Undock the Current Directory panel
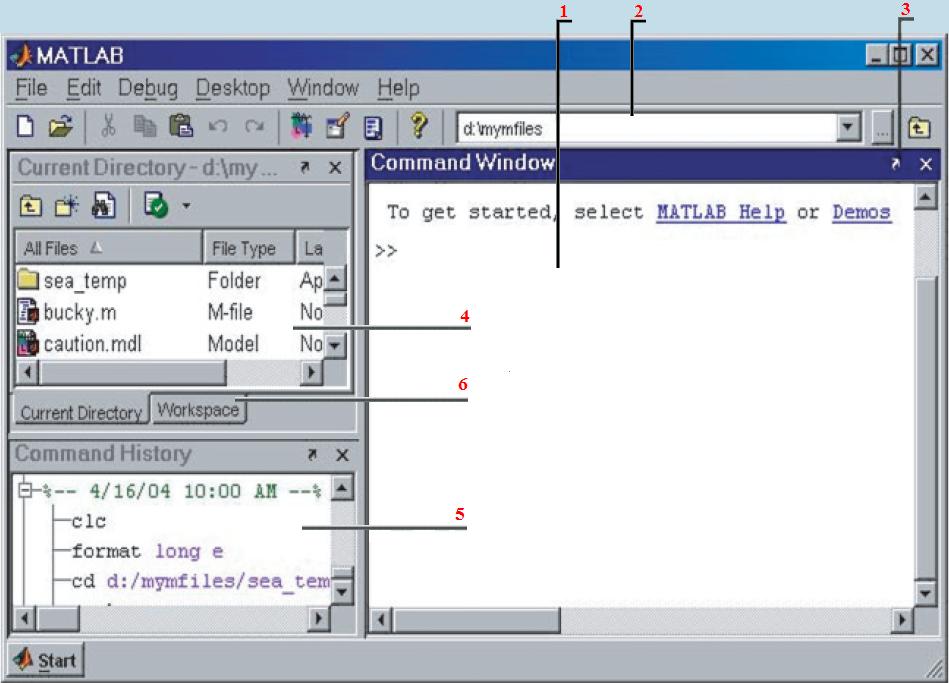This screenshot has height=683, width=949. point(304,168)
